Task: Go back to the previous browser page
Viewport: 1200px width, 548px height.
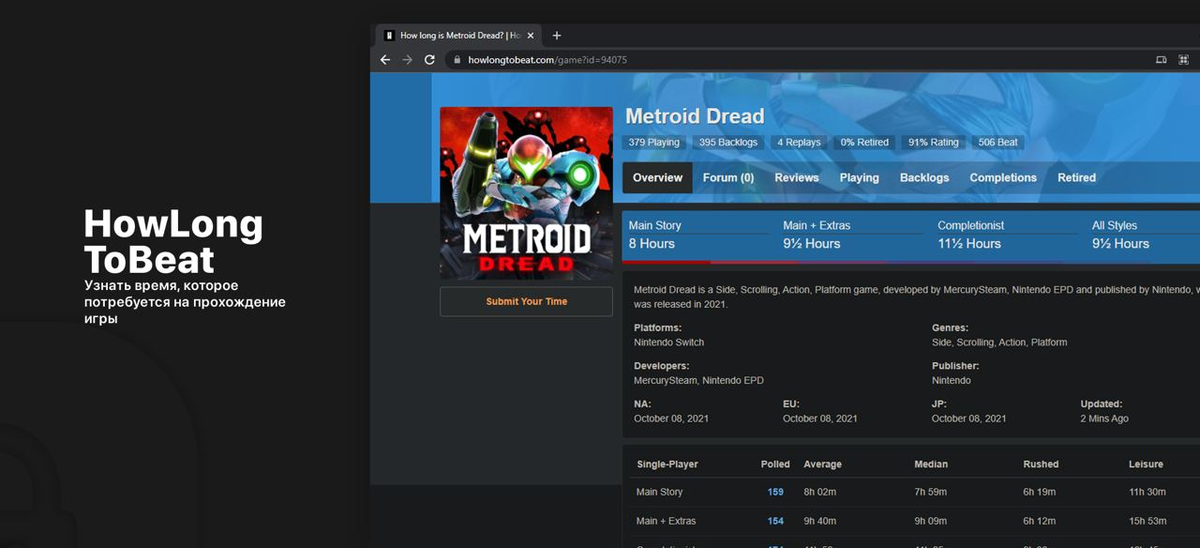Action: point(385,60)
